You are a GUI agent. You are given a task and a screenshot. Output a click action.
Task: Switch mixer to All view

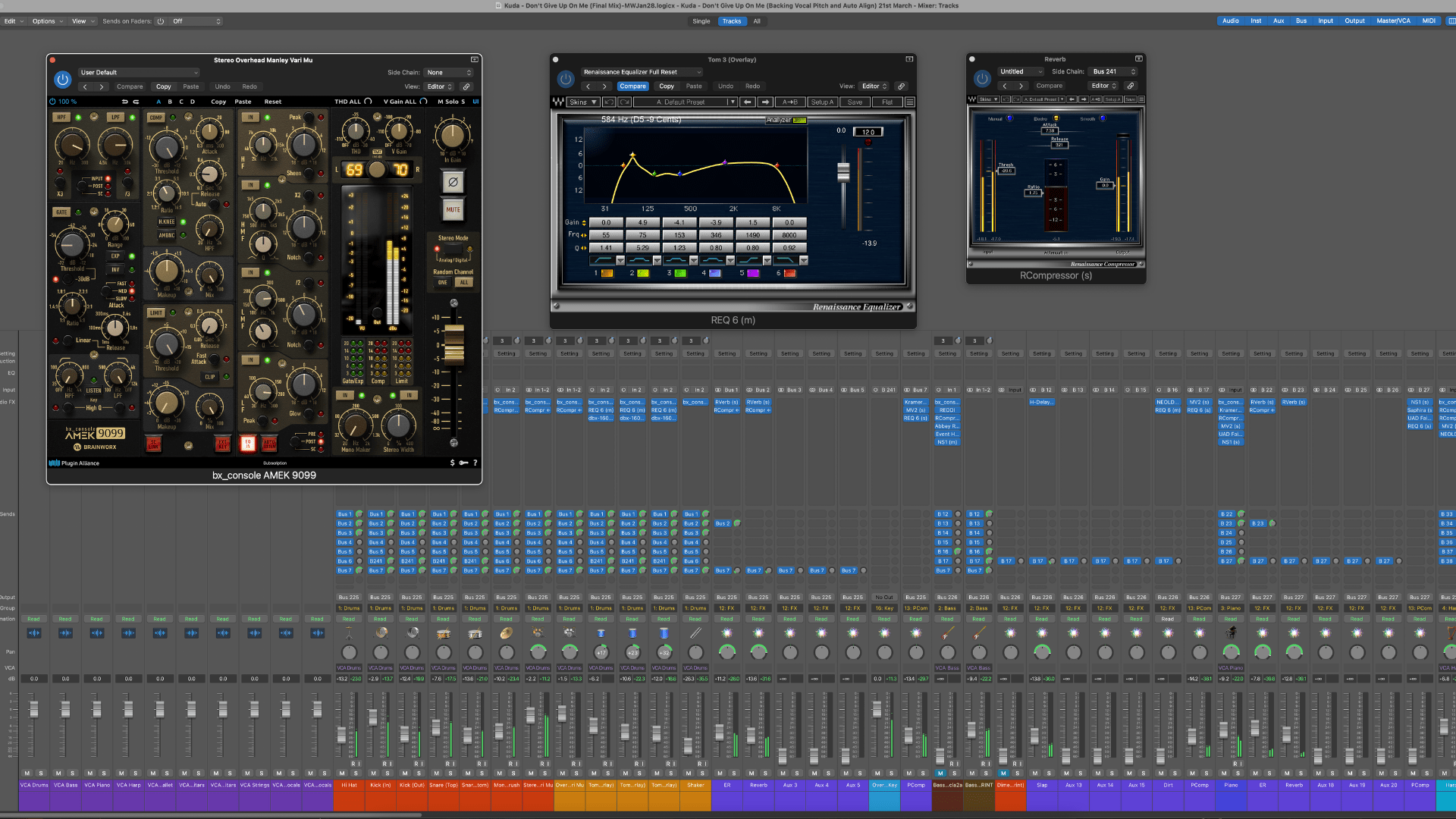click(x=756, y=21)
